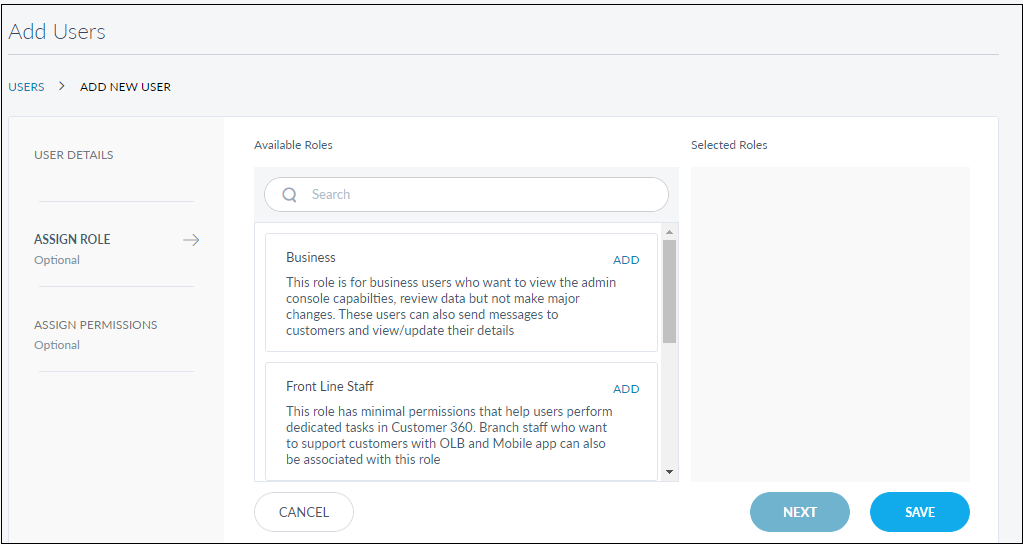Click the search magnifier icon
Viewport: 1023px width, 544px height.
tap(289, 195)
